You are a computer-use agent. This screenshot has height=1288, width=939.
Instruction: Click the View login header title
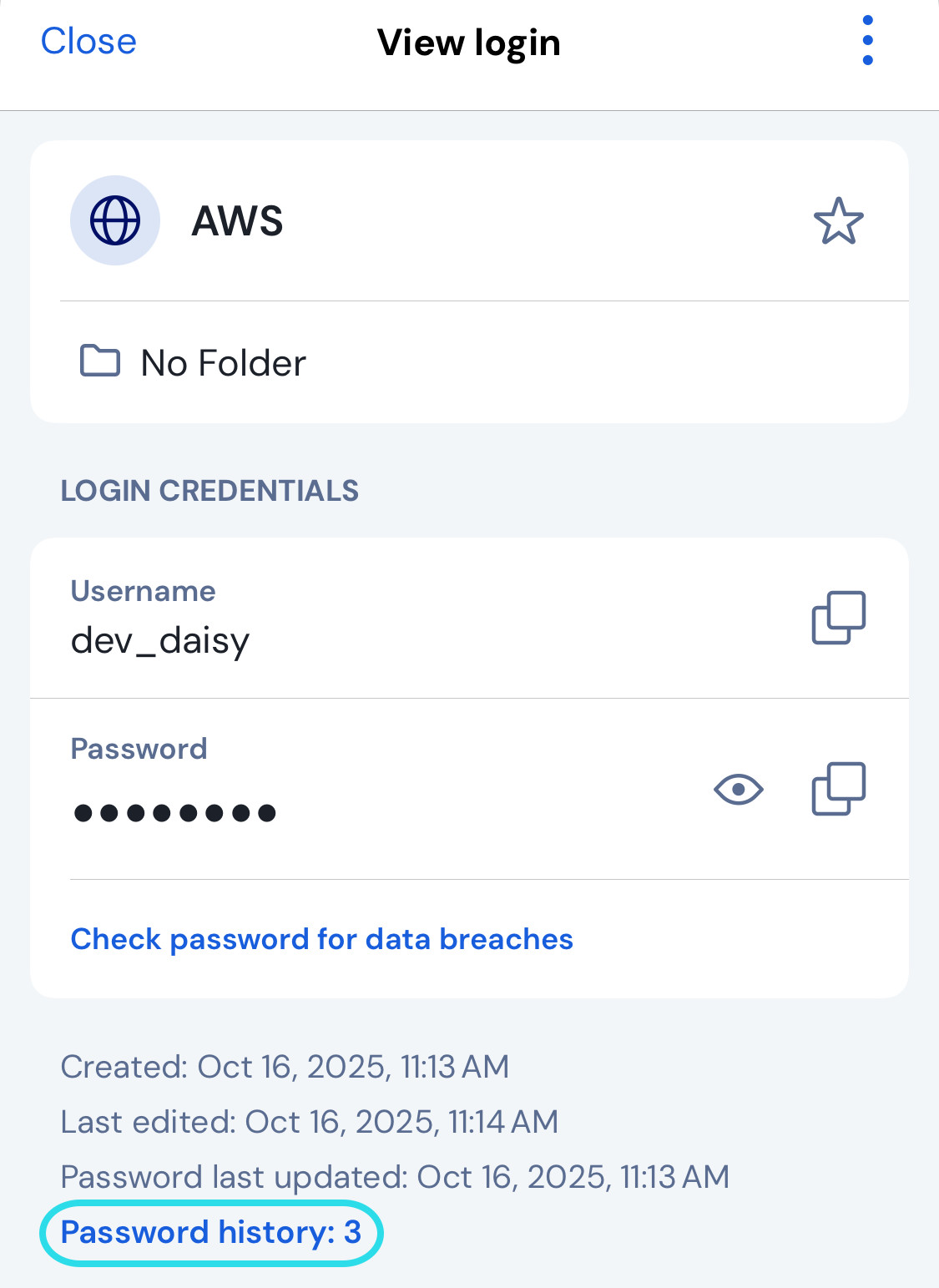(x=468, y=43)
